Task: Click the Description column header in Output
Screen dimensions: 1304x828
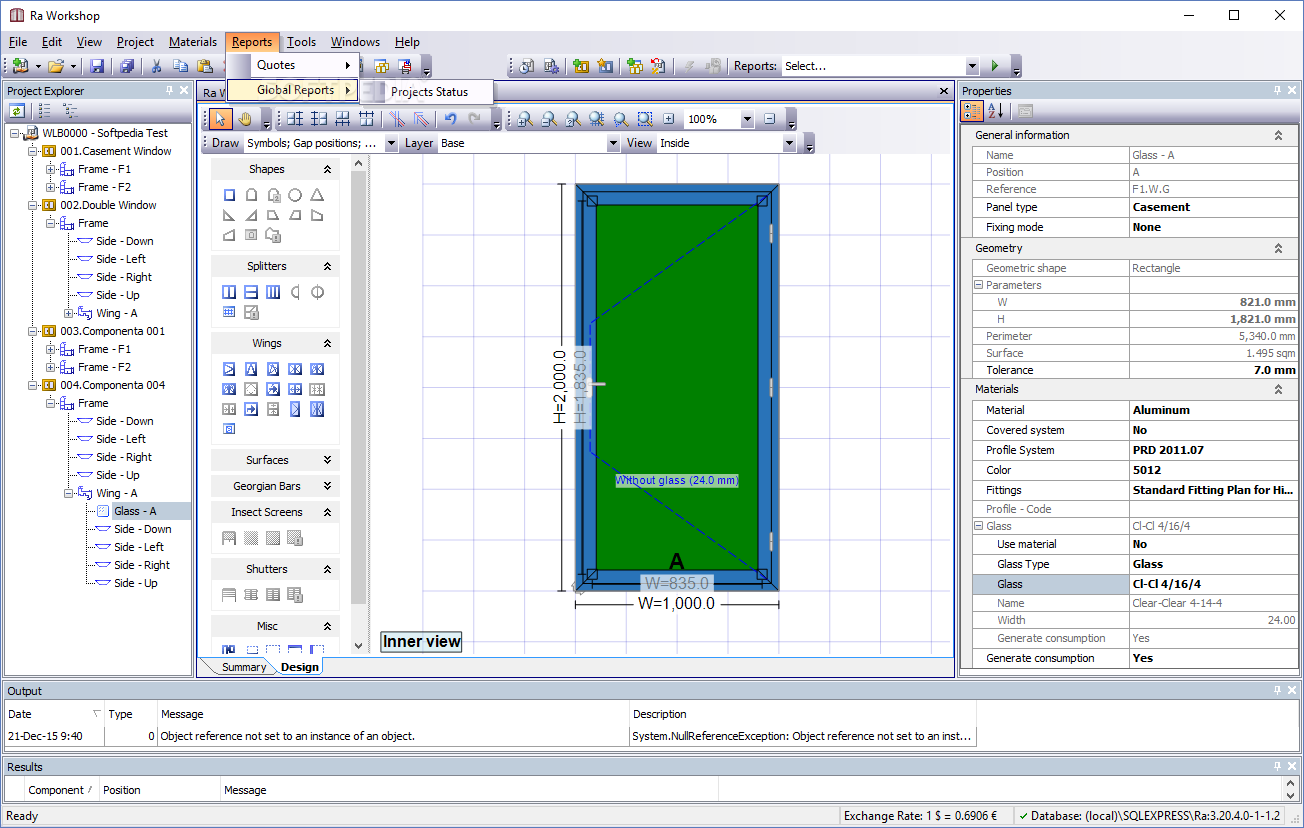Action: (803, 714)
